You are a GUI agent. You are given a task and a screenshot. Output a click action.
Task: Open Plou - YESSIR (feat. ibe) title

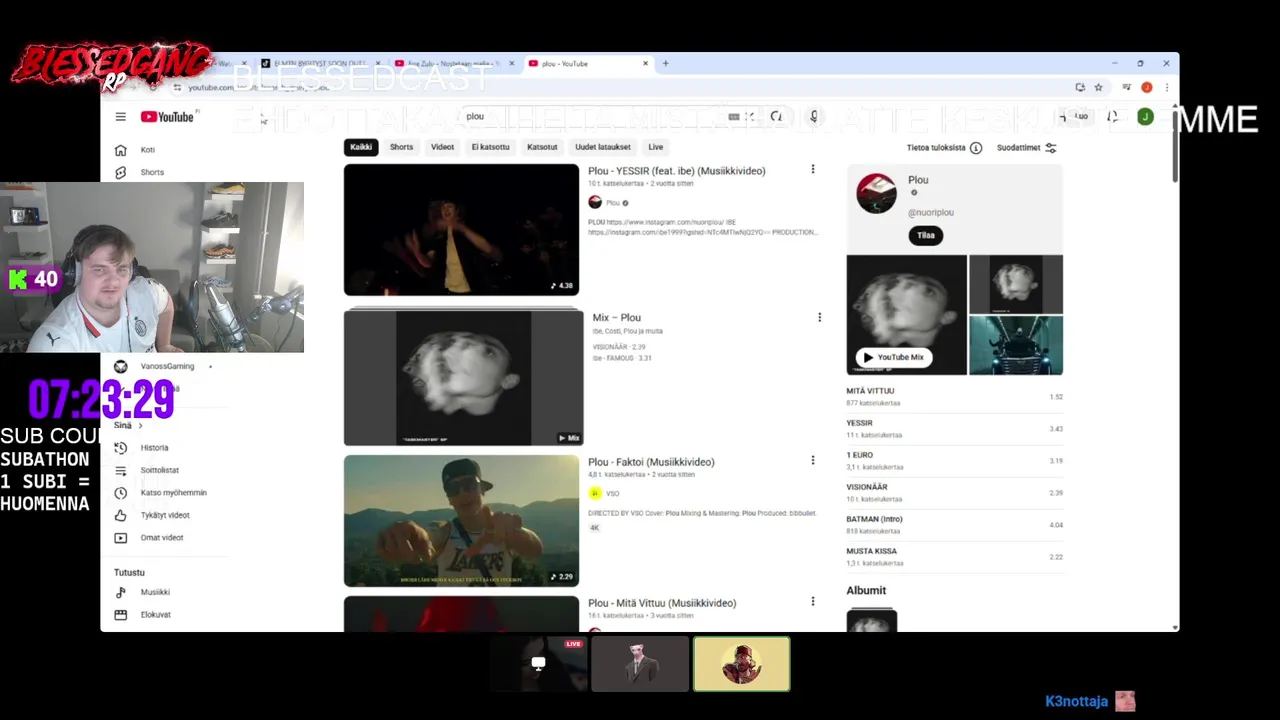676,171
